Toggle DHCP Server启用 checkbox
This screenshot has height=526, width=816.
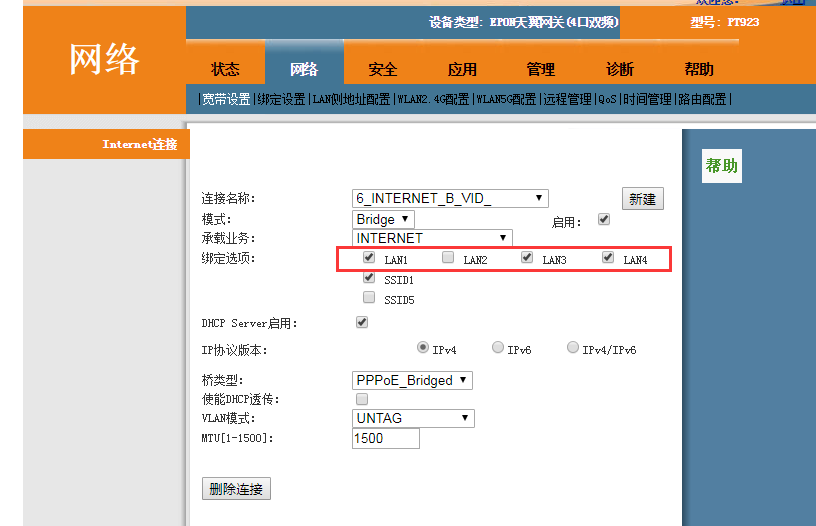click(362, 322)
